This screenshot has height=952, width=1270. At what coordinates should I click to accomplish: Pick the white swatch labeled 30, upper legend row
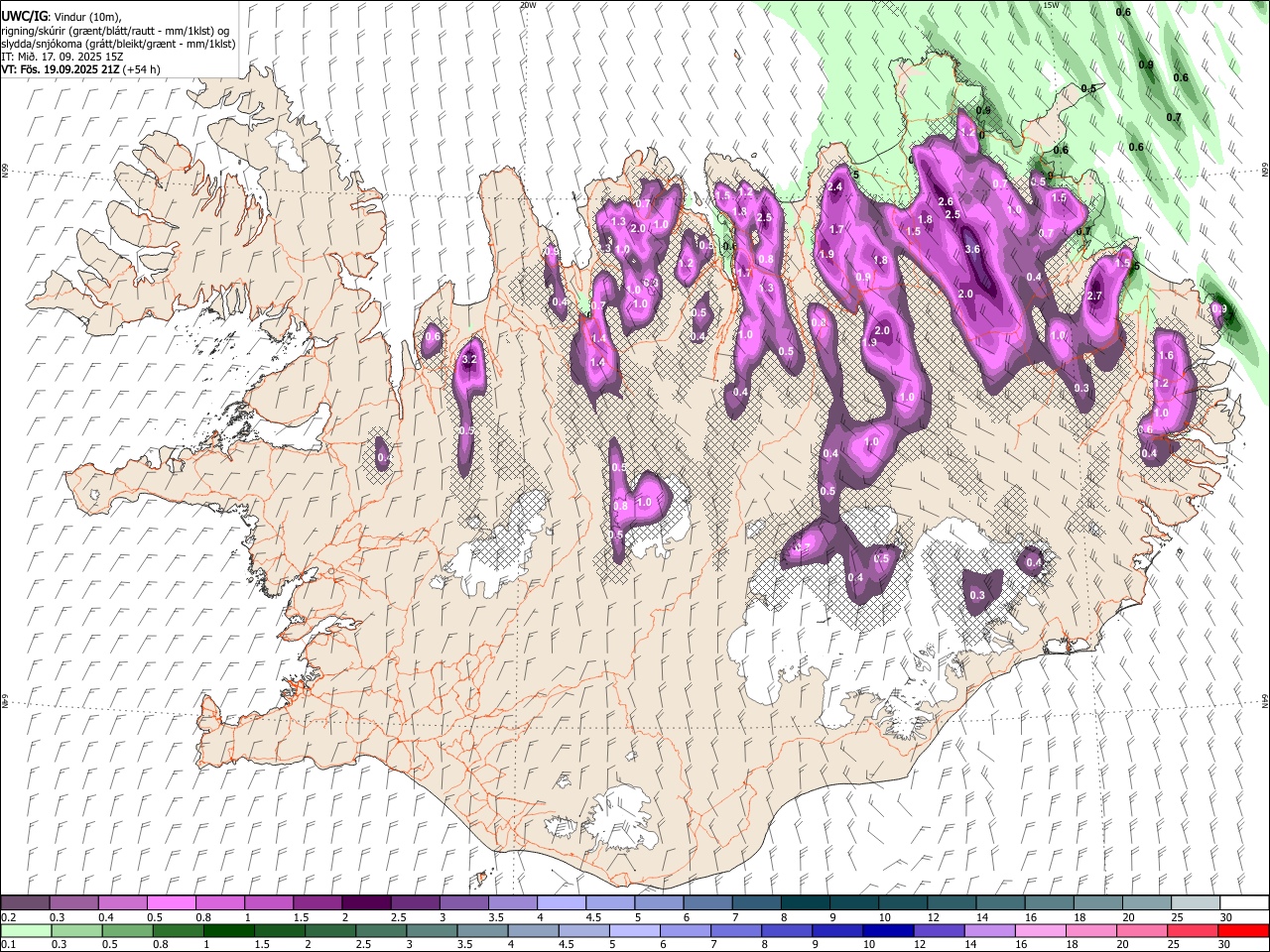1243,903
